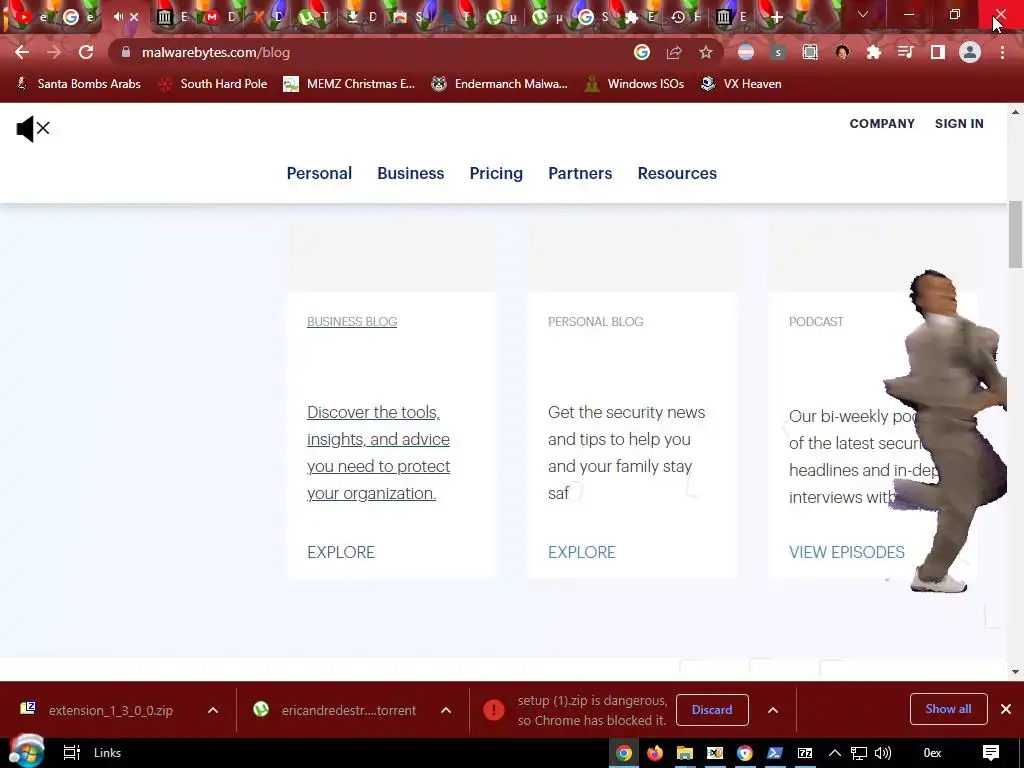Open Firefox from the taskbar
Viewport: 1024px width, 768px height.
[x=654, y=753]
